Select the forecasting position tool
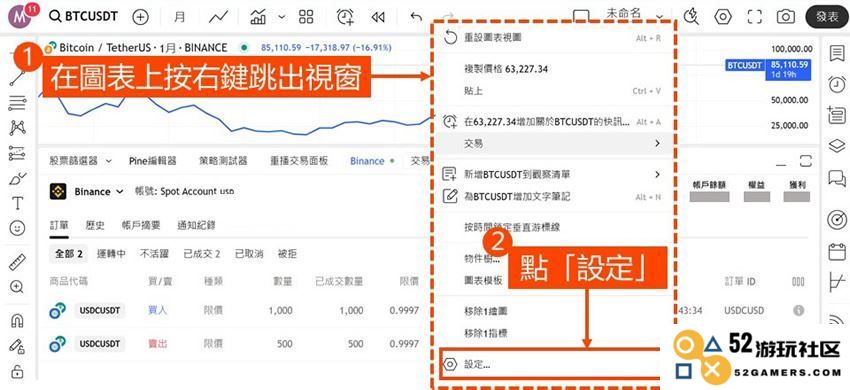Viewport: 850px width, 390px height. click(17, 153)
